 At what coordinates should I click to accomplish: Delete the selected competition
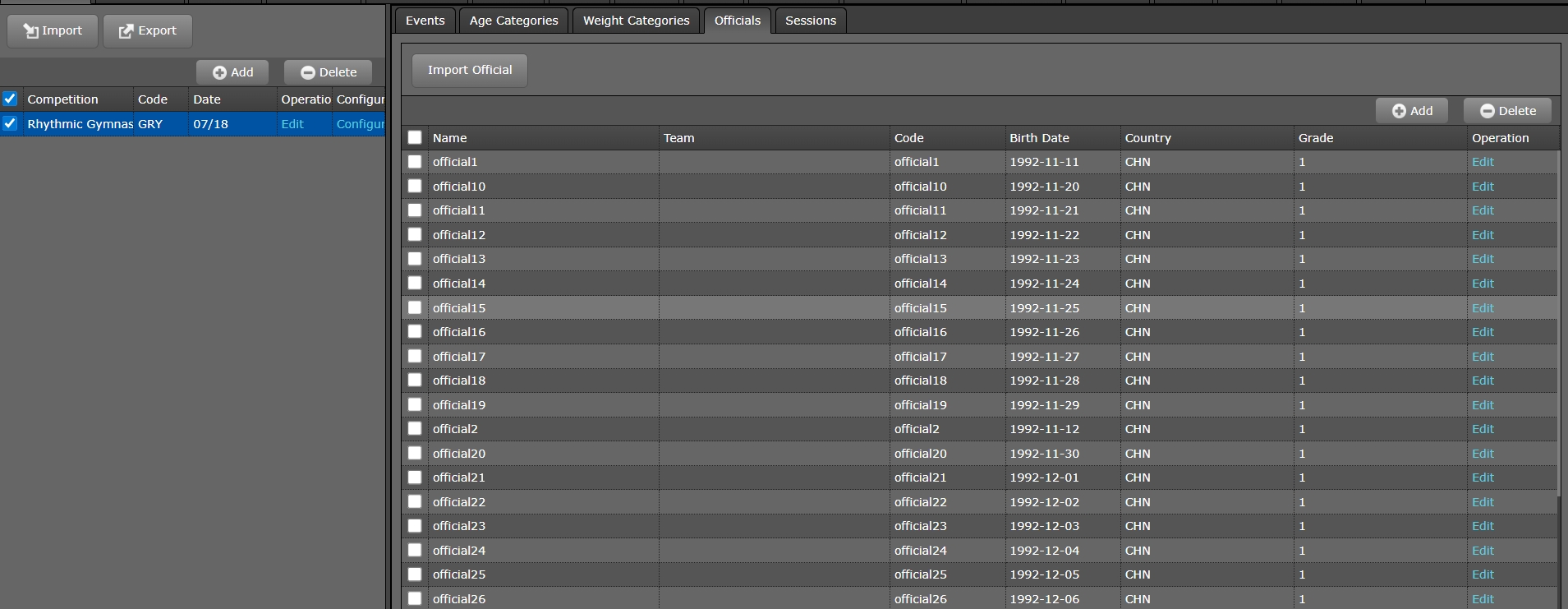(328, 72)
